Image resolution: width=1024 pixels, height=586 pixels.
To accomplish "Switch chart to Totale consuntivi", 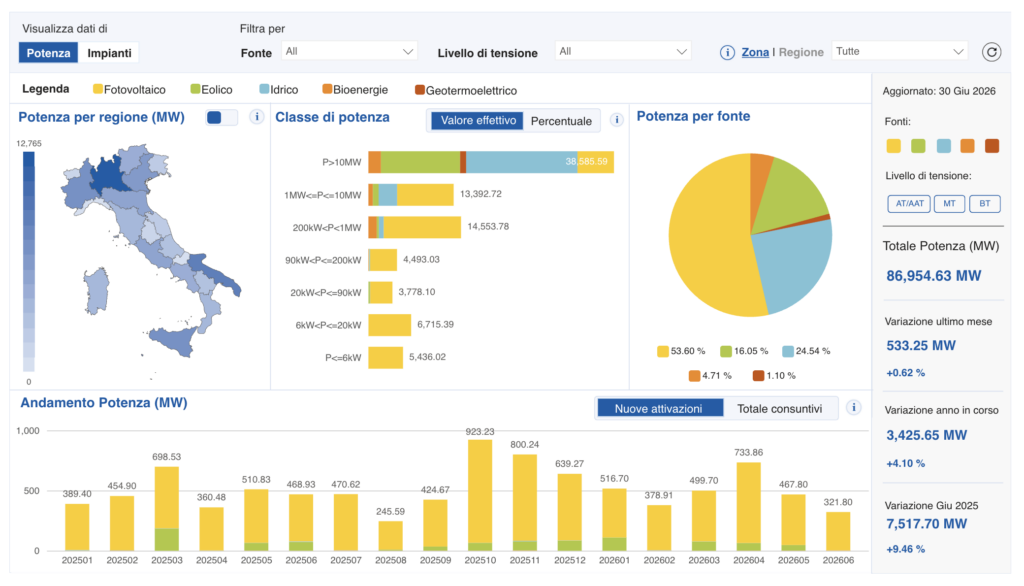I will pos(779,409).
